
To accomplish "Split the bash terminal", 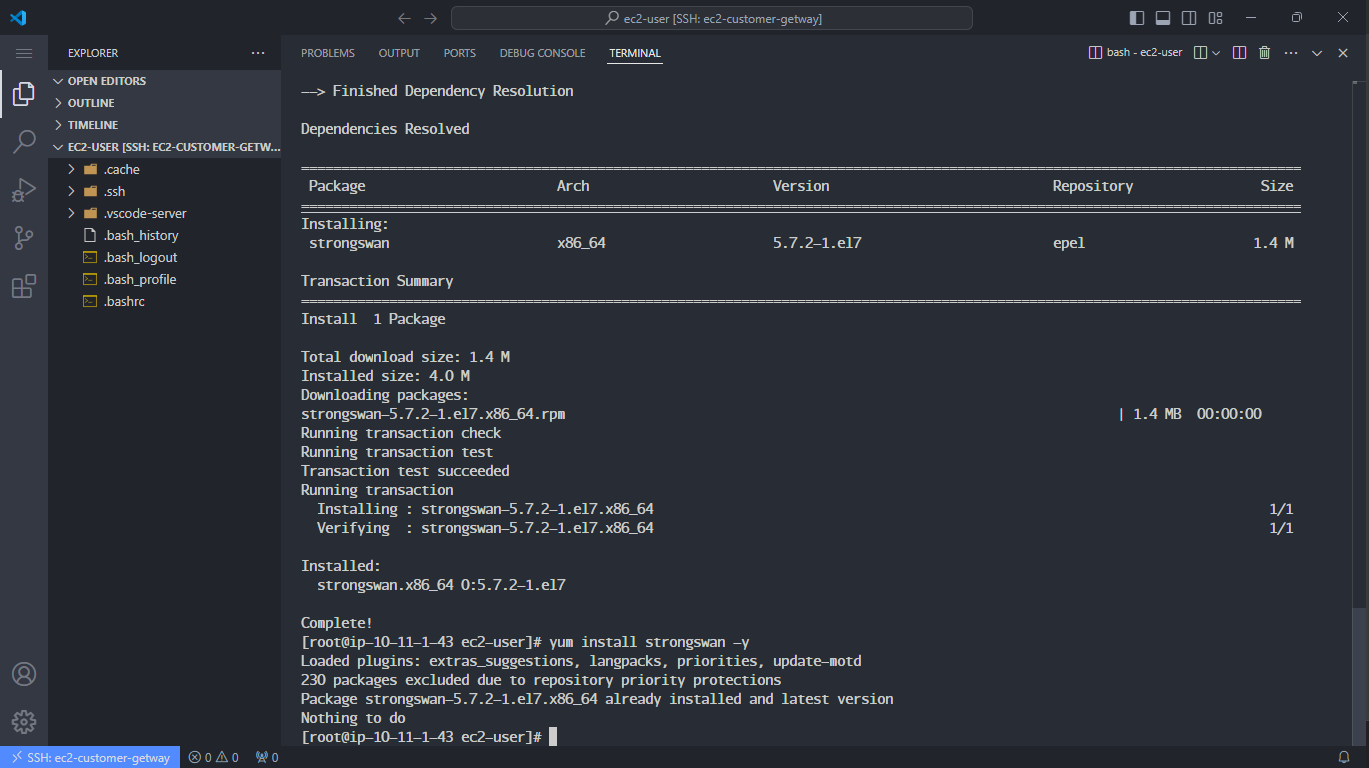I will pyautogui.click(x=1238, y=52).
